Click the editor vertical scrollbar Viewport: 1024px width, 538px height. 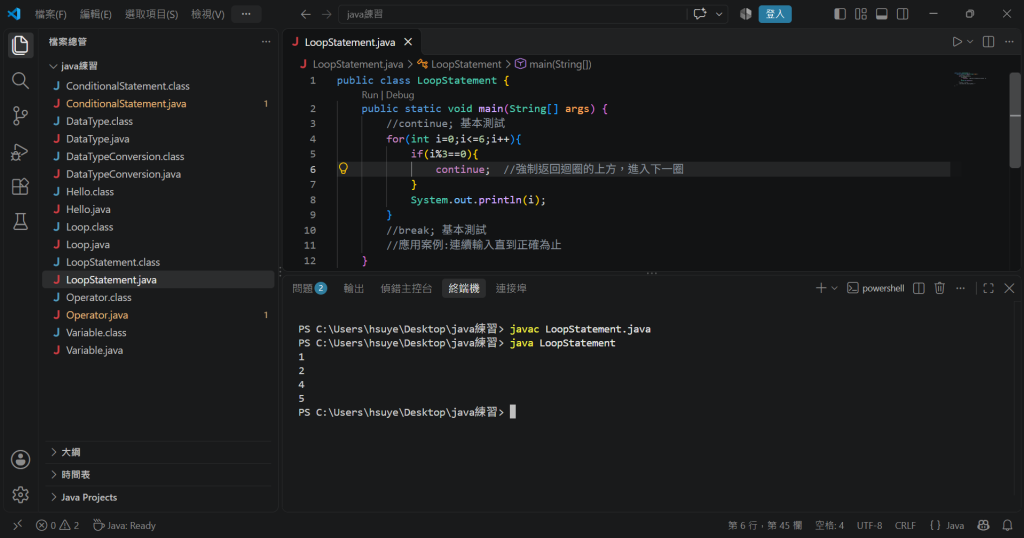point(1015,120)
